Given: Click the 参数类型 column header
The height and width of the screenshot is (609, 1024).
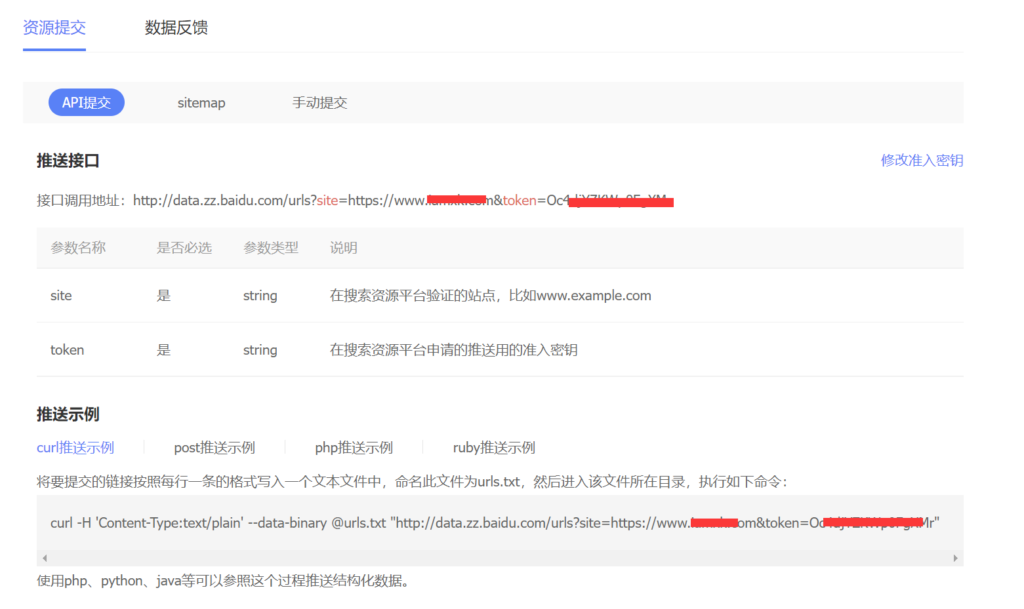Looking at the screenshot, I should pyautogui.click(x=271, y=248).
